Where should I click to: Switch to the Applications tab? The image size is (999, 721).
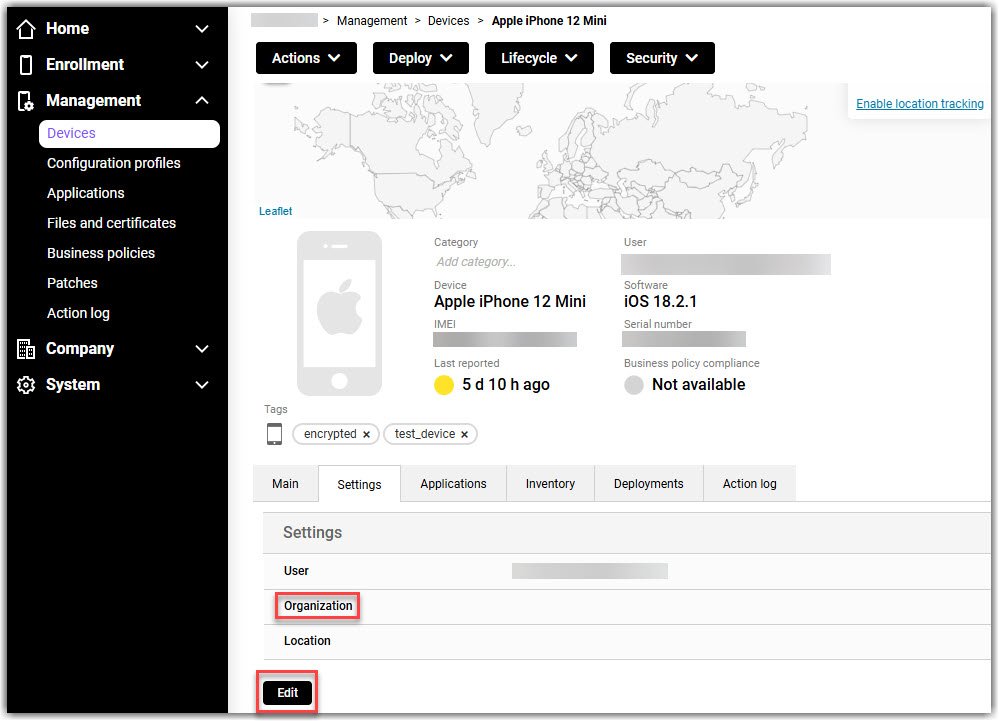coord(453,484)
